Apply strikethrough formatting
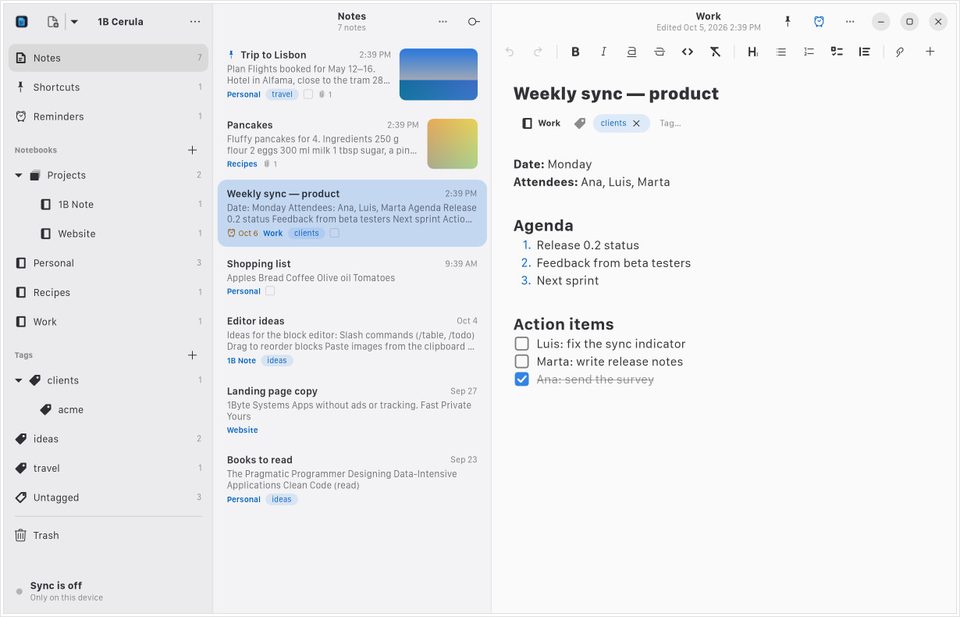 (x=659, y=52)
